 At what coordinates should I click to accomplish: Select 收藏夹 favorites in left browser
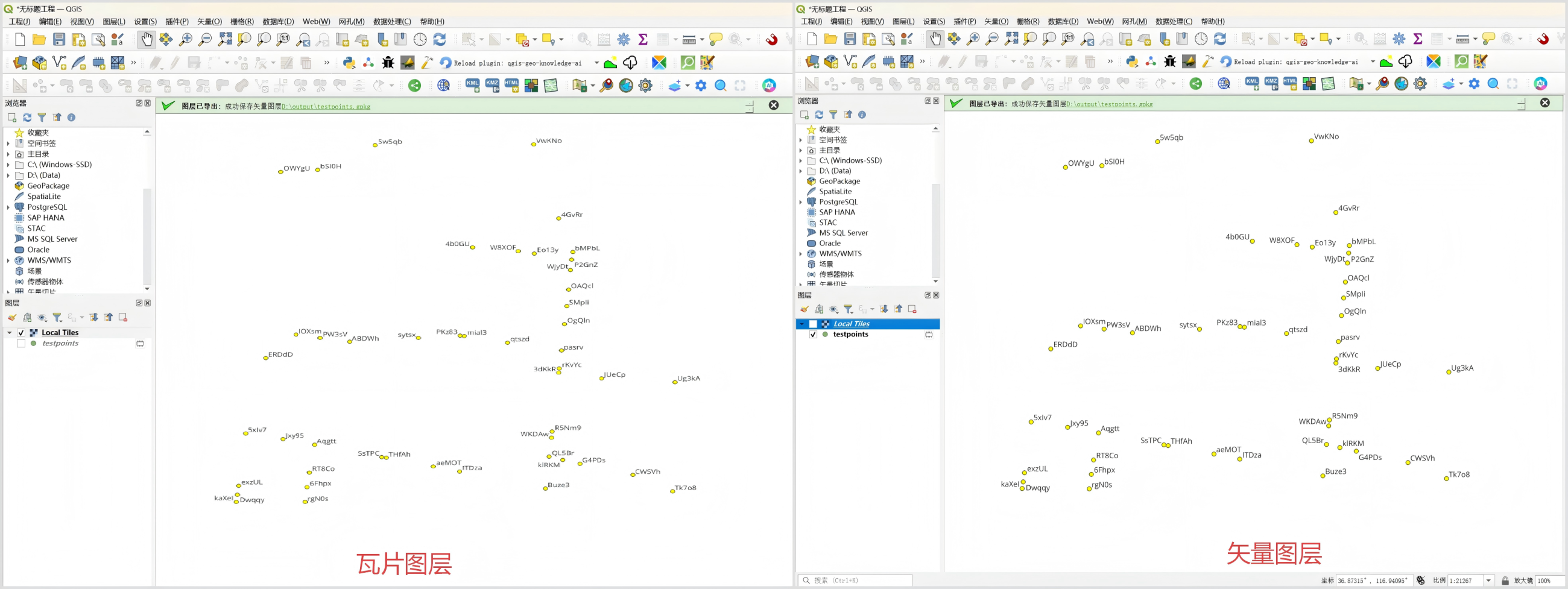[x=38, y=133]
